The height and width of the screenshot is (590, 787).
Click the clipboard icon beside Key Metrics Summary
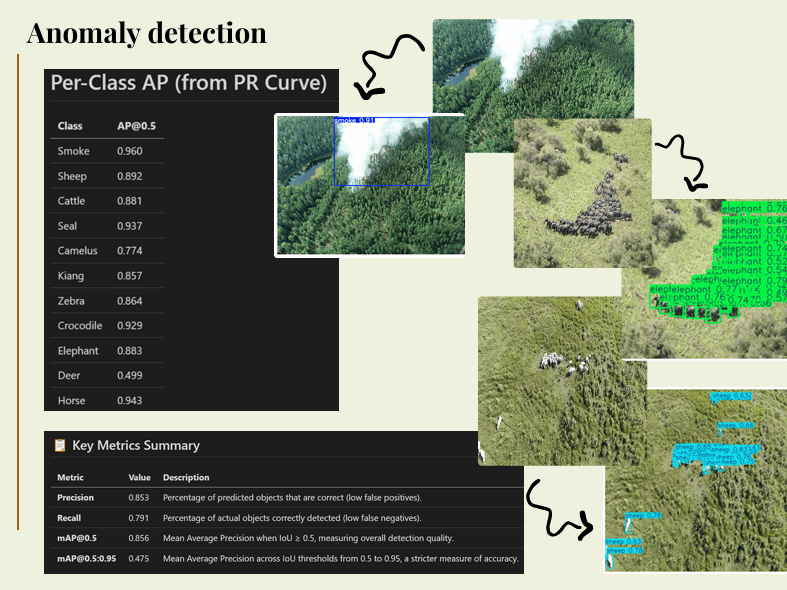pos(60,445)
